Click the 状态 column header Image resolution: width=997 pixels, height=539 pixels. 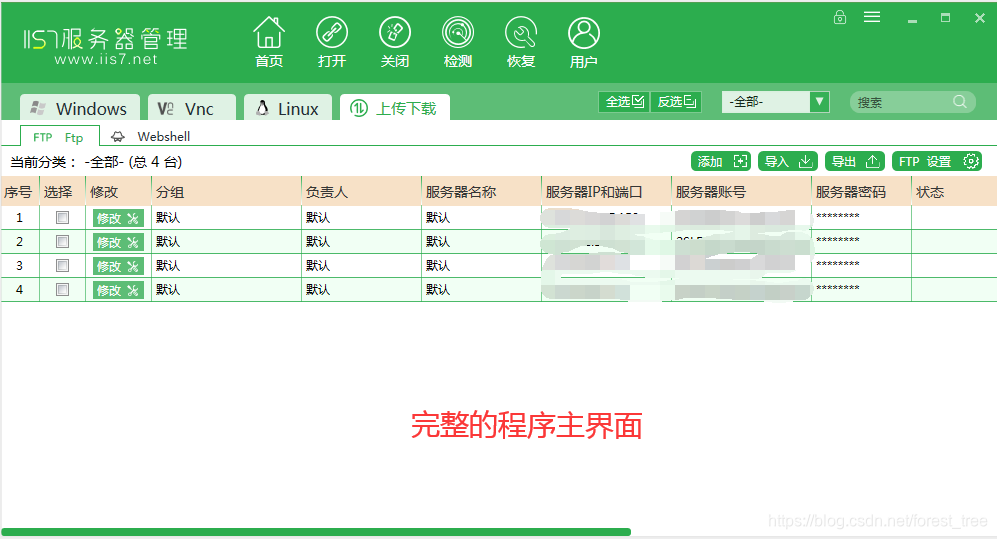[954, 191]
